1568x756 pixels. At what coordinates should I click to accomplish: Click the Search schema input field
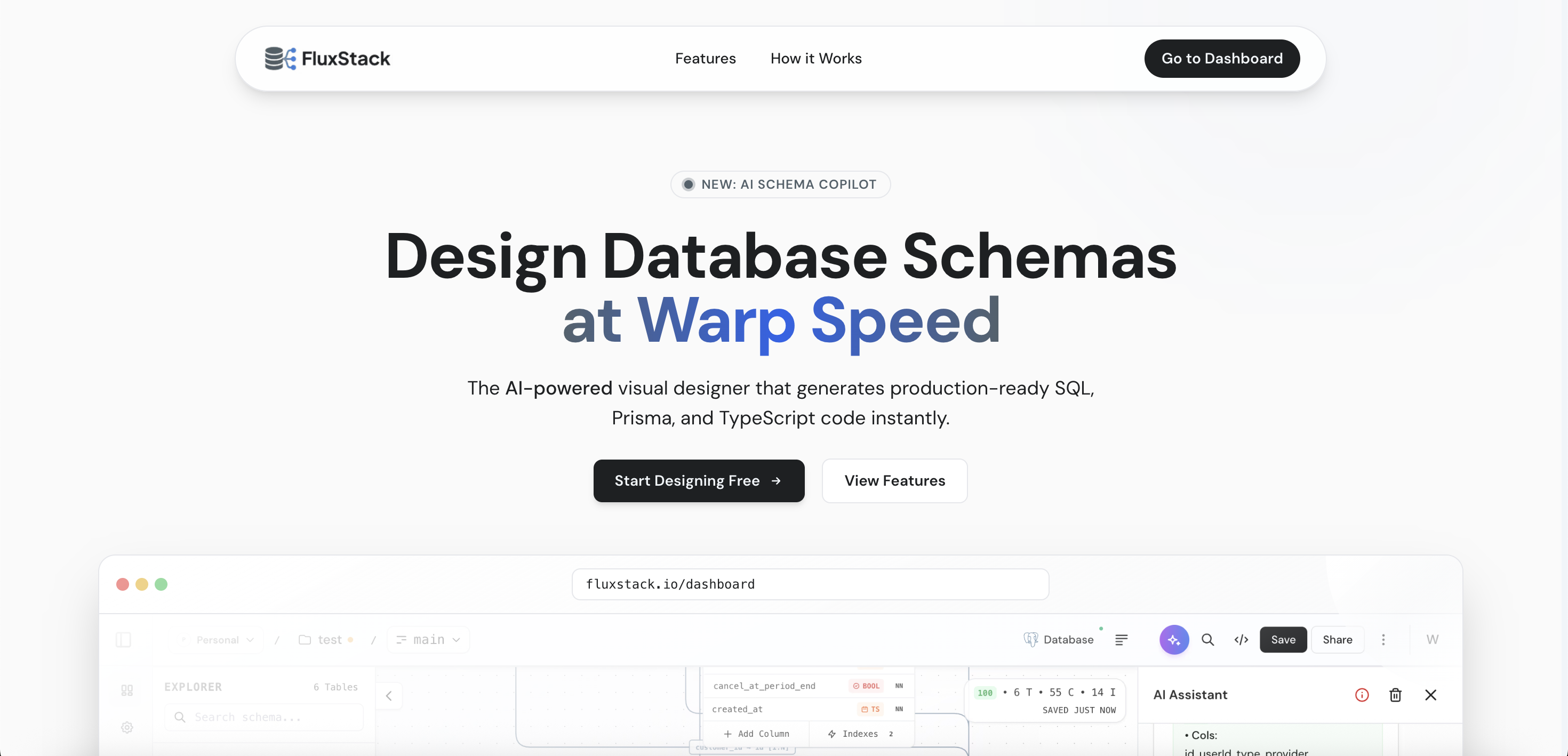[264, 717]
